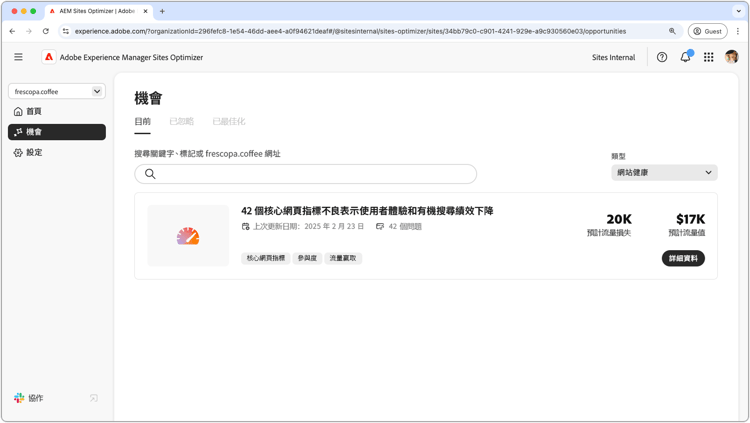Go to 機會 in the sidebar
This screenshot has width=750, height=423.
pos(57,132)
